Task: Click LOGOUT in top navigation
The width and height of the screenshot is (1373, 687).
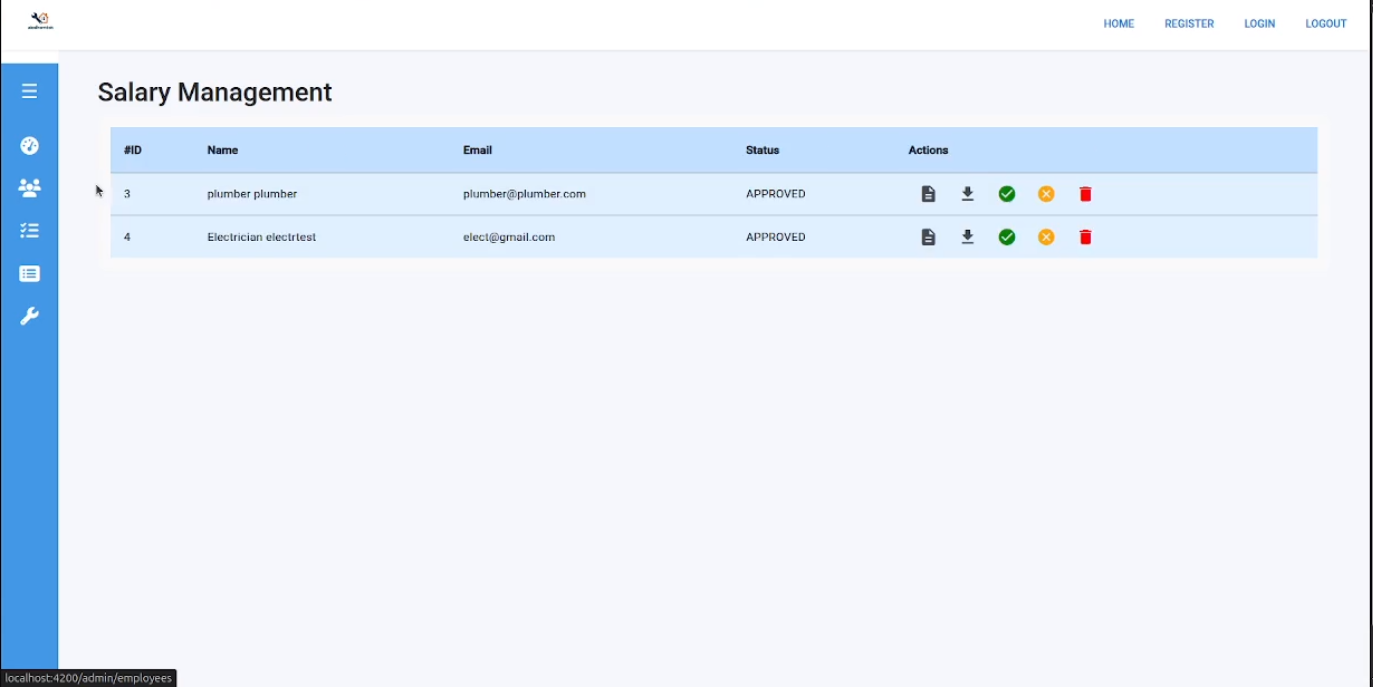Action: coord(1326,24)
